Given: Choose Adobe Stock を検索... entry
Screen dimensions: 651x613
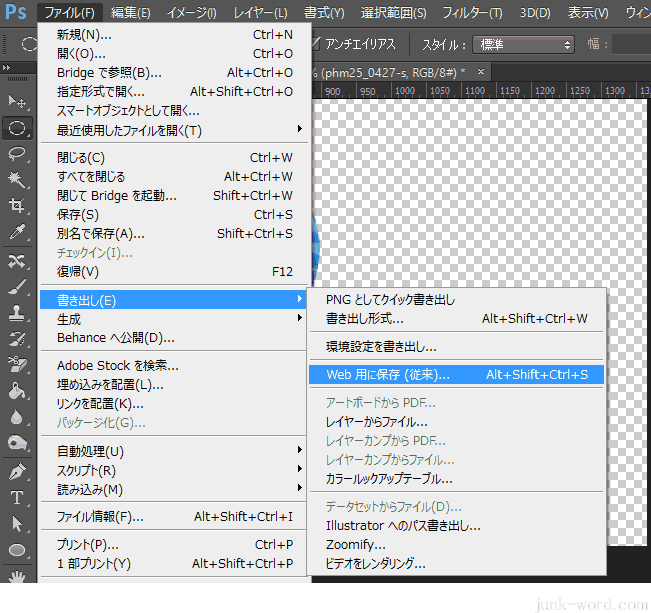Looking at the screenshot, I should tap(174, 365).
